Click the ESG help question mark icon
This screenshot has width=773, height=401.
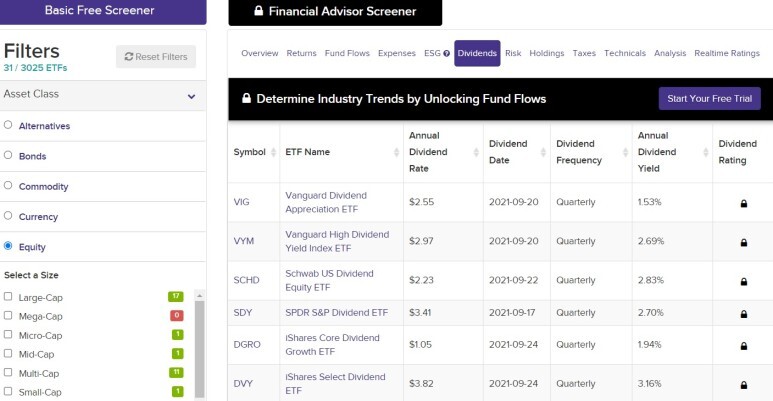coord(446,53)
